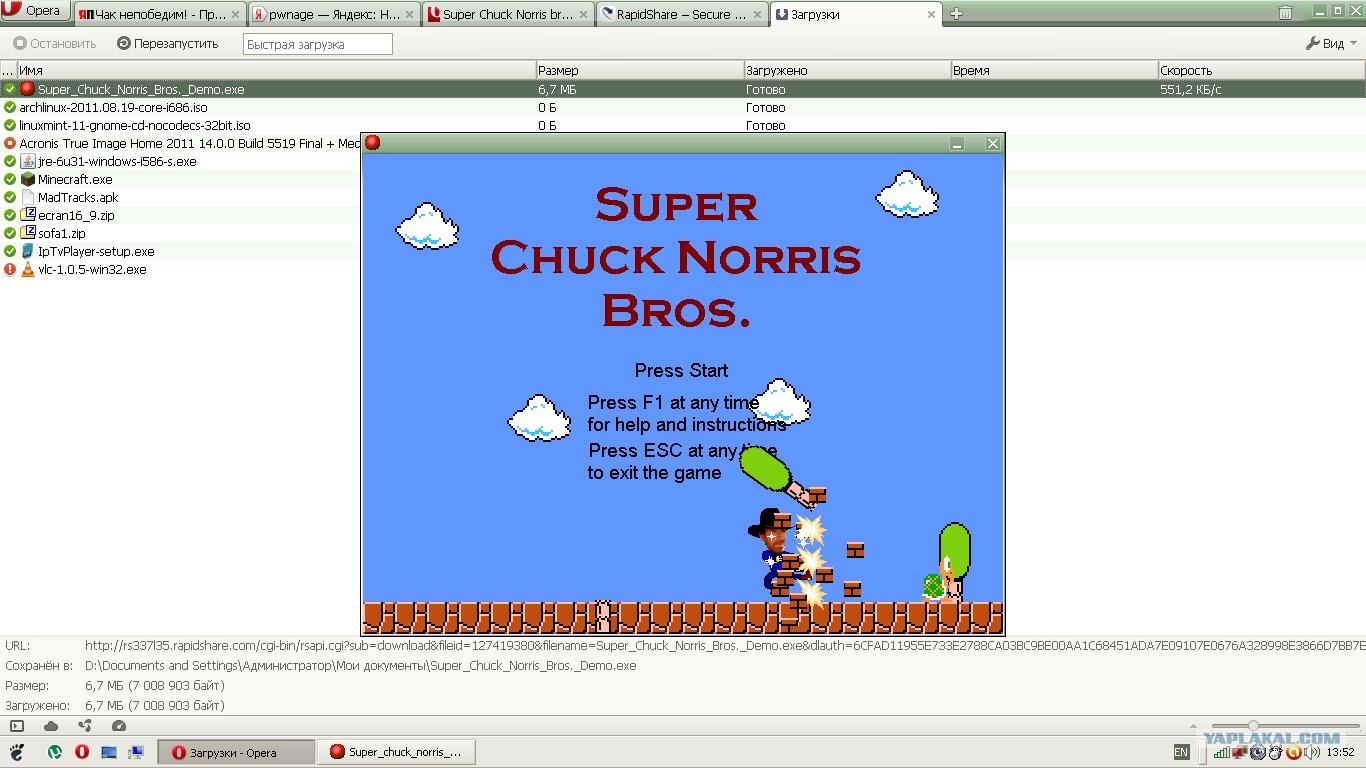Click the 'Сохранён в' file path text
Image resolution: width=1366 pixels, height=768 pixels.
click(360, 666)
